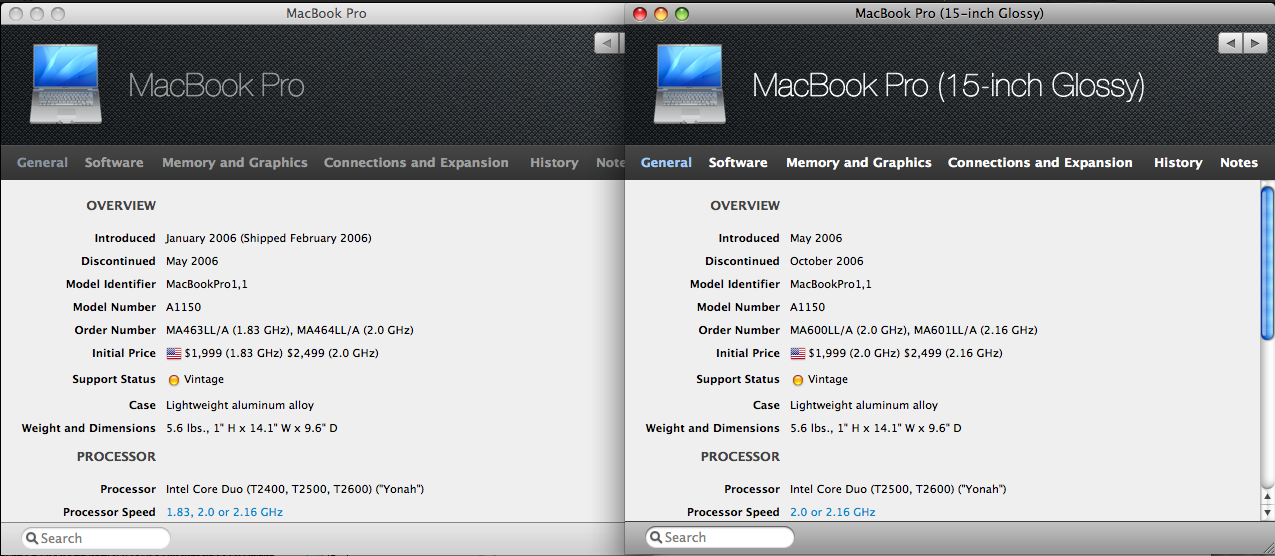Show History tab in the 15-inch Glossy window
Screen dimensions: 1275x556
point(1178,162)
